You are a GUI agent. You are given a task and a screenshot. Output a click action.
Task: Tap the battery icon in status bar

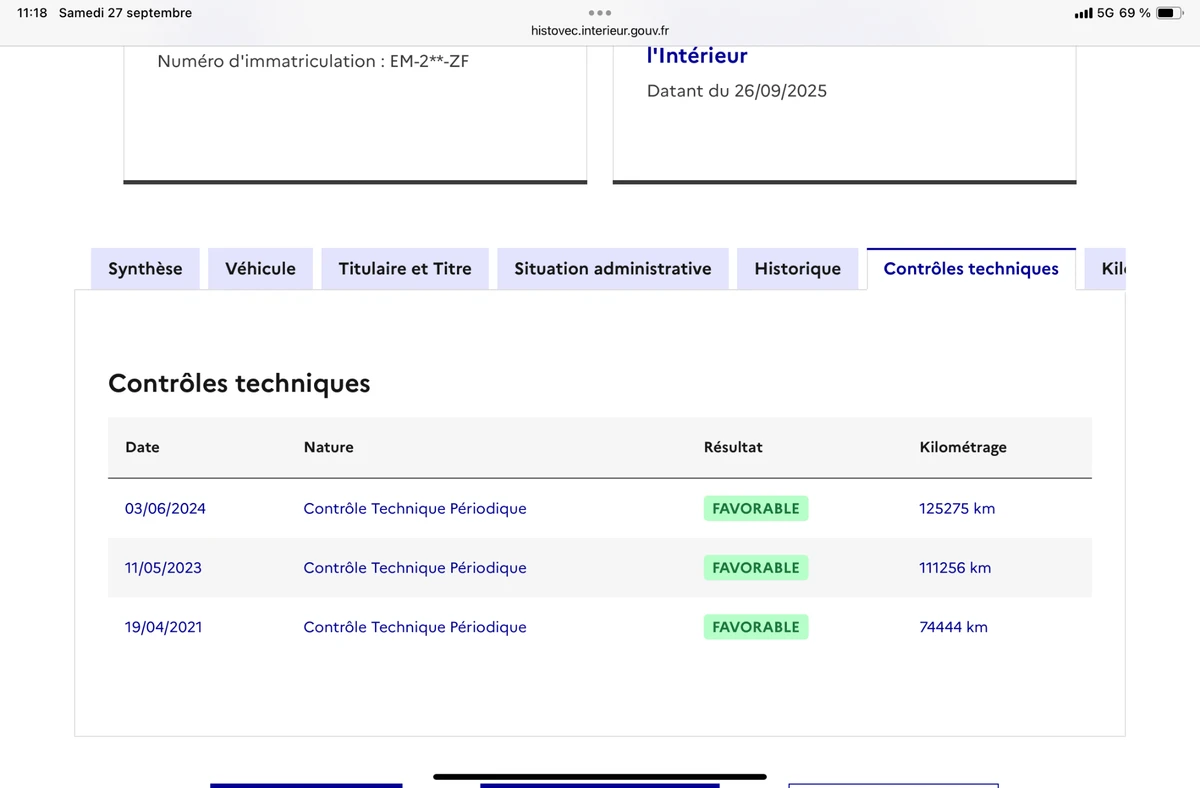(x=1169, y=13)
